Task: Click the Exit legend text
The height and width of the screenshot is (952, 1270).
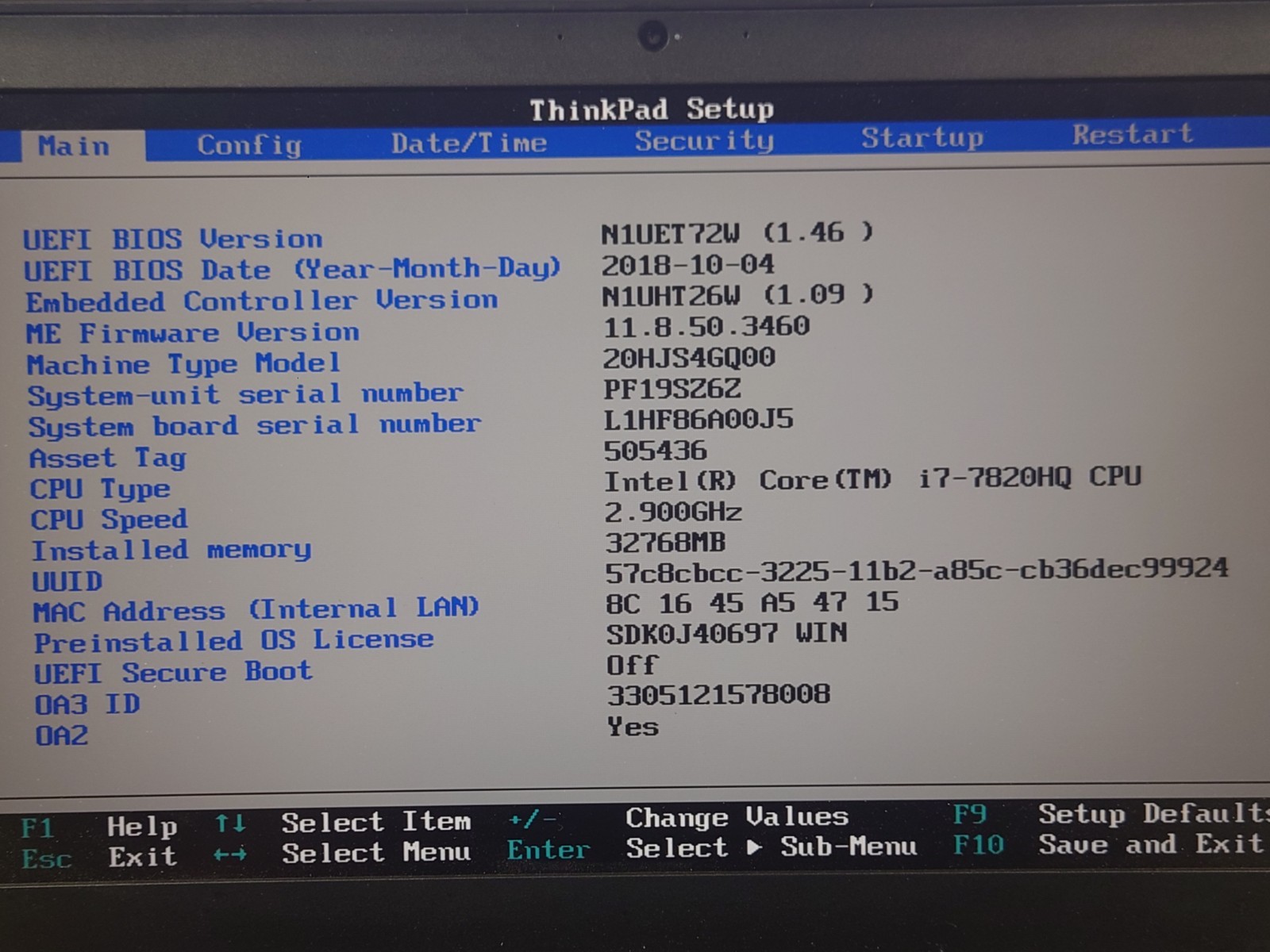Action: tap(142, 857)
